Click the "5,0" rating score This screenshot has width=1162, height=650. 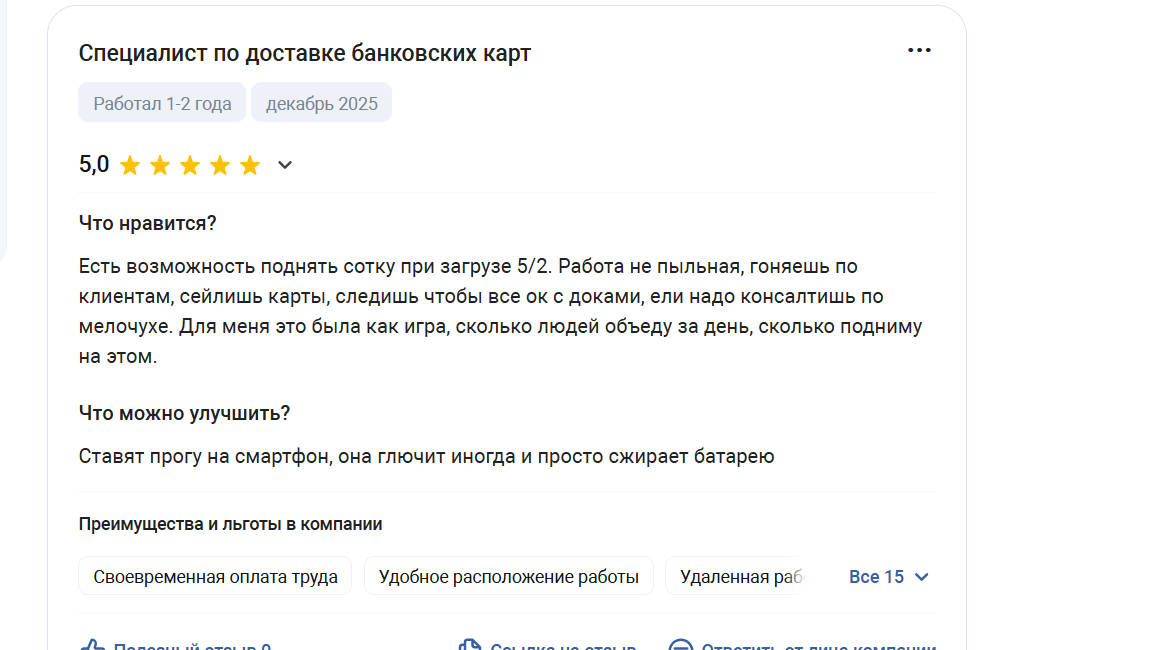click(x=94, y=165)
